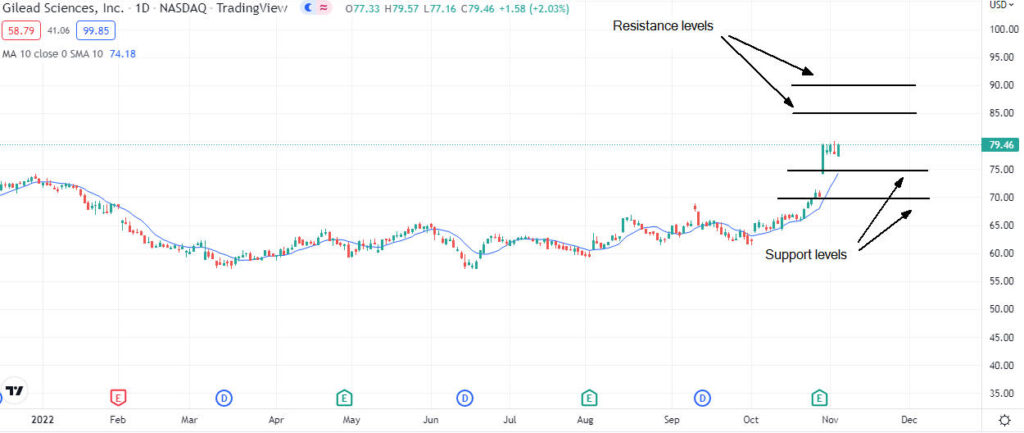Click the 50.00 price axis label
This screenshot has height=433, width=1024.
click(1003, 310)
